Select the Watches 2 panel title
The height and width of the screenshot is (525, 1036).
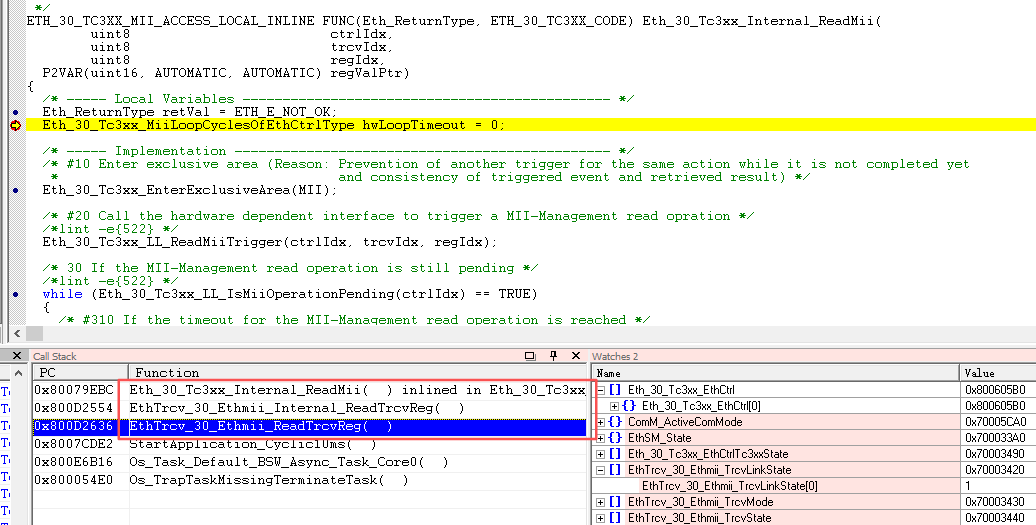coord(615,357)
